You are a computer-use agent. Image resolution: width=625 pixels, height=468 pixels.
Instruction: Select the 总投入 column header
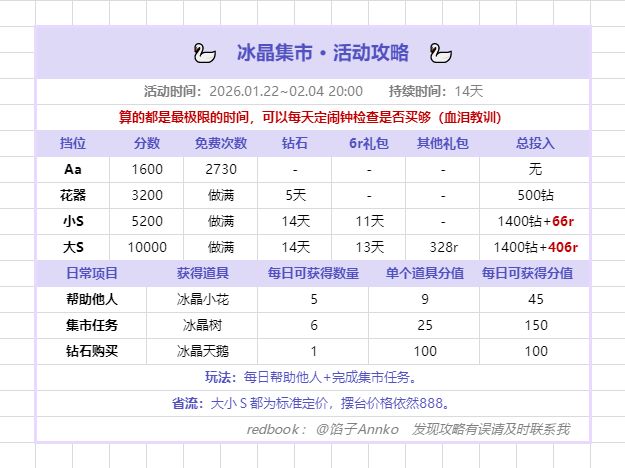point(535,143)
